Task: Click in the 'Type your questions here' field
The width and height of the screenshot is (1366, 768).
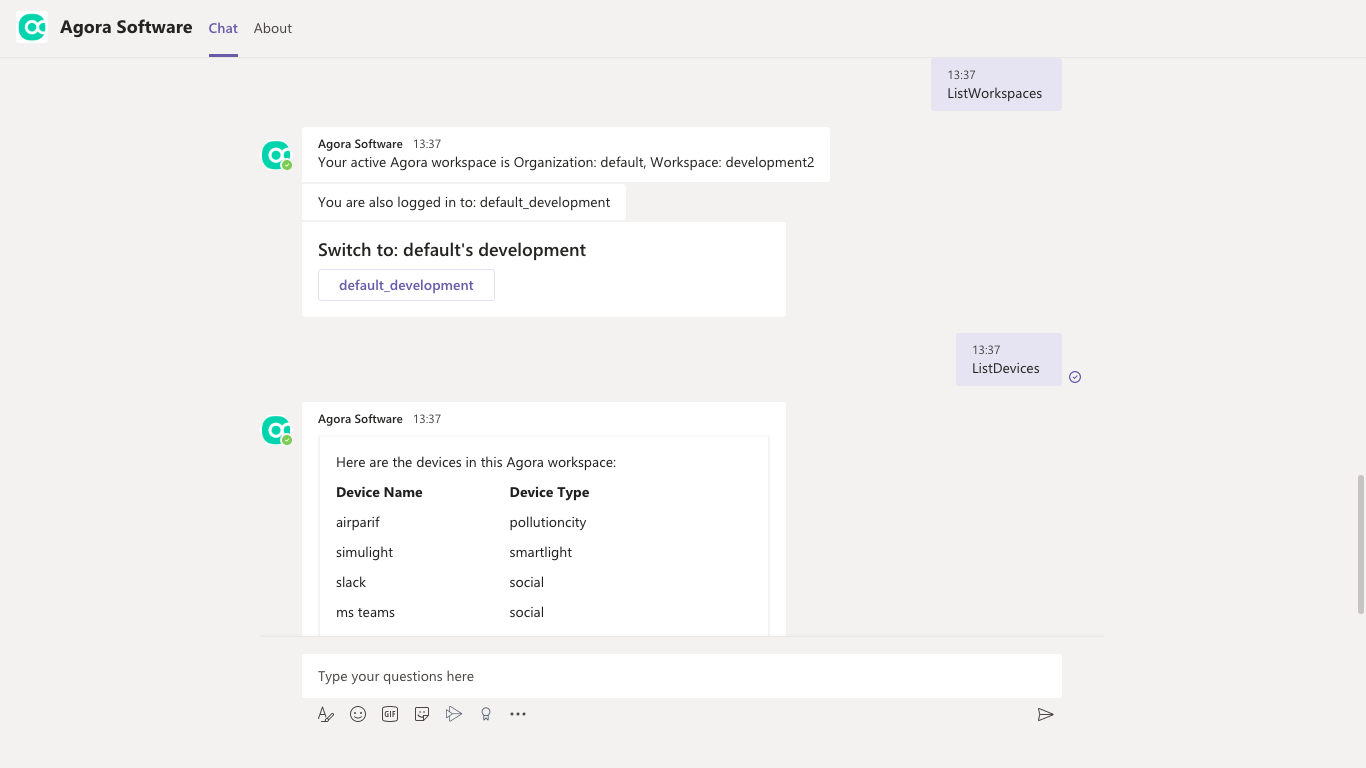Action: pos(682,676)
